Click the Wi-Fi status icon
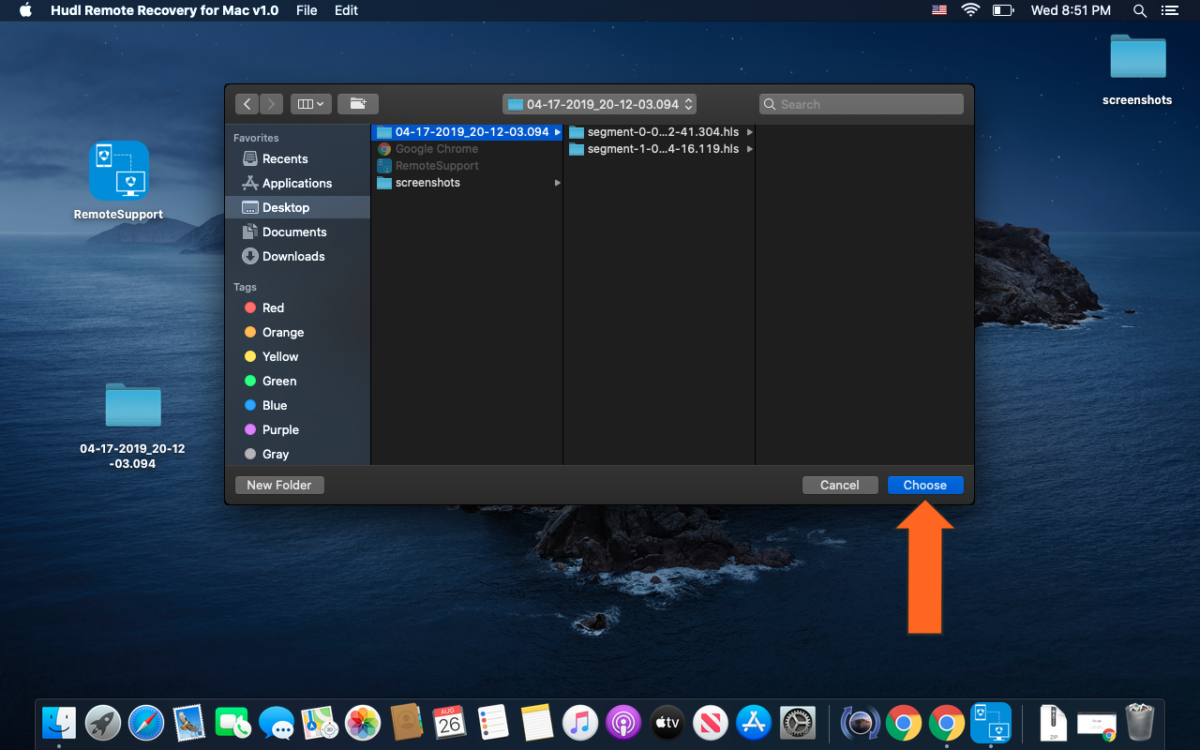The image size is (1200, 750). (x=971, y=10)
